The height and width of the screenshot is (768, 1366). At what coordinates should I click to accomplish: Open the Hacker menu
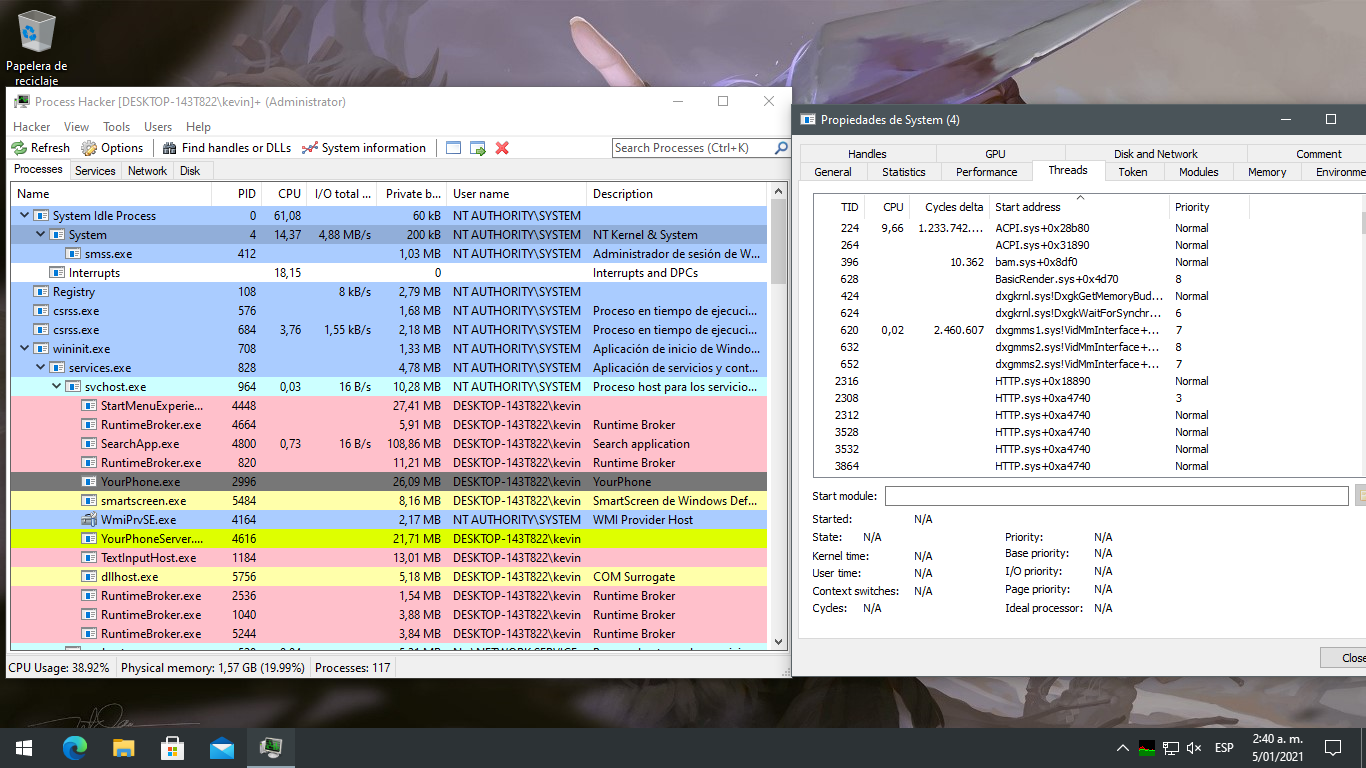(32, 127)
